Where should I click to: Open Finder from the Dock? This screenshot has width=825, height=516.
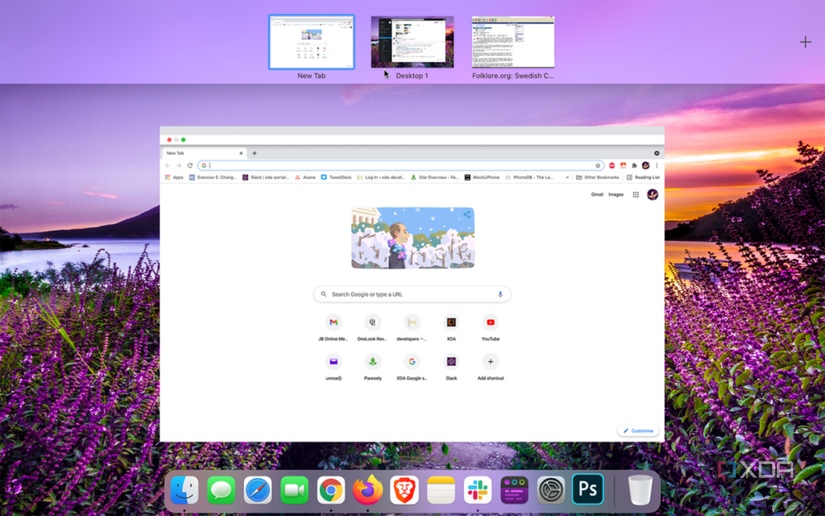(184, 490)
